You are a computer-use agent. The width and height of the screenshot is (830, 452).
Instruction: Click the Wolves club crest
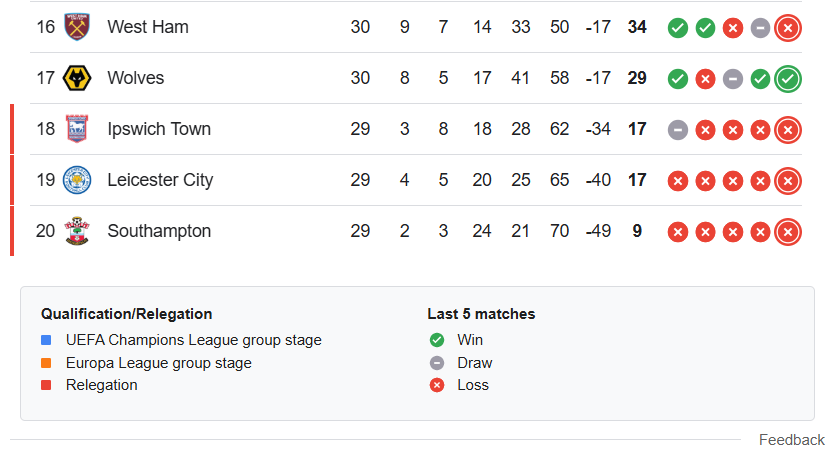(x=77, y=78)
